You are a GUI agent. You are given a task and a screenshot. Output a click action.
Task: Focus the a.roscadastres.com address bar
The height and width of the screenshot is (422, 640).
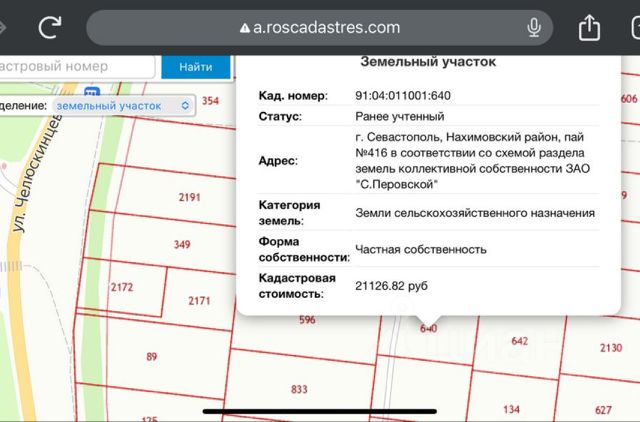[320, 28]
